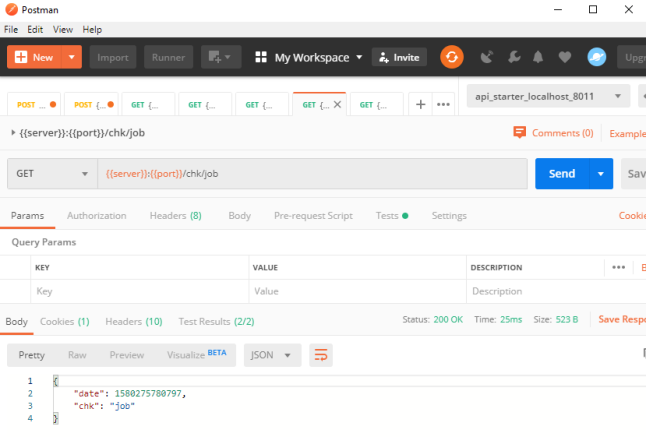The width and height of the screenshot is (646, 437).
Task: Click the 25ms time value
Action: 511,320
